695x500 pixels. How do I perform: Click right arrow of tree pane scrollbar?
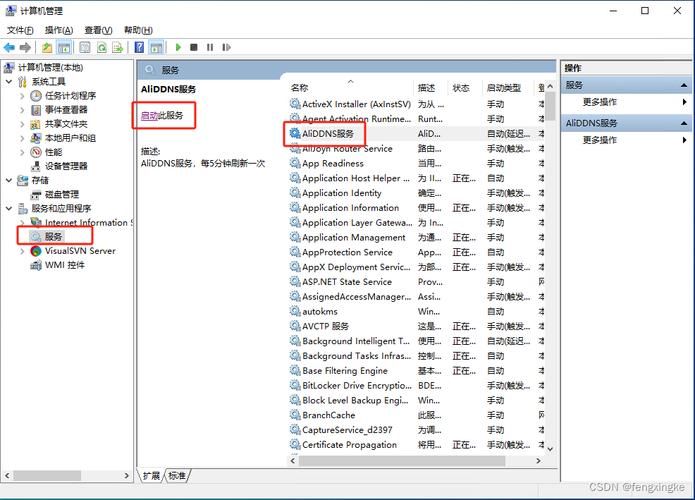click(x=127, y=476)
